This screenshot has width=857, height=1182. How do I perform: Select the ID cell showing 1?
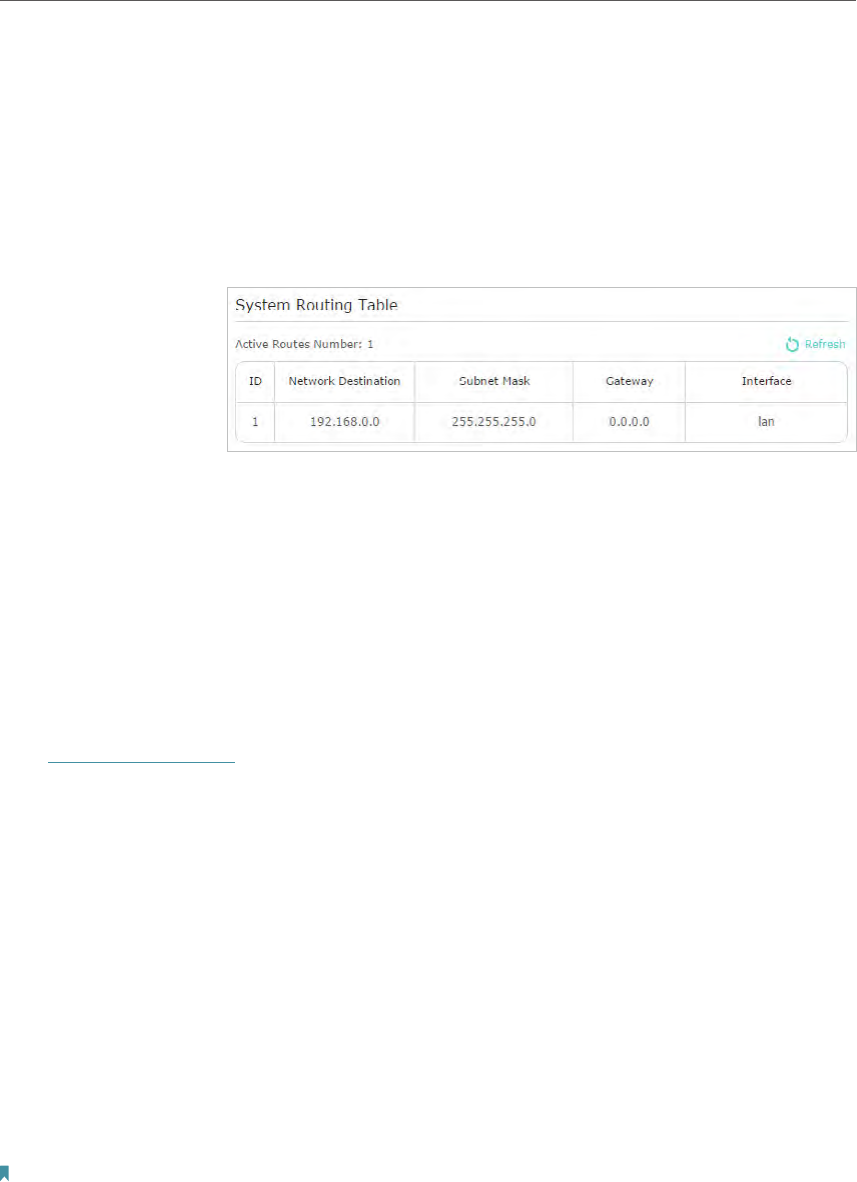(256, 422)
